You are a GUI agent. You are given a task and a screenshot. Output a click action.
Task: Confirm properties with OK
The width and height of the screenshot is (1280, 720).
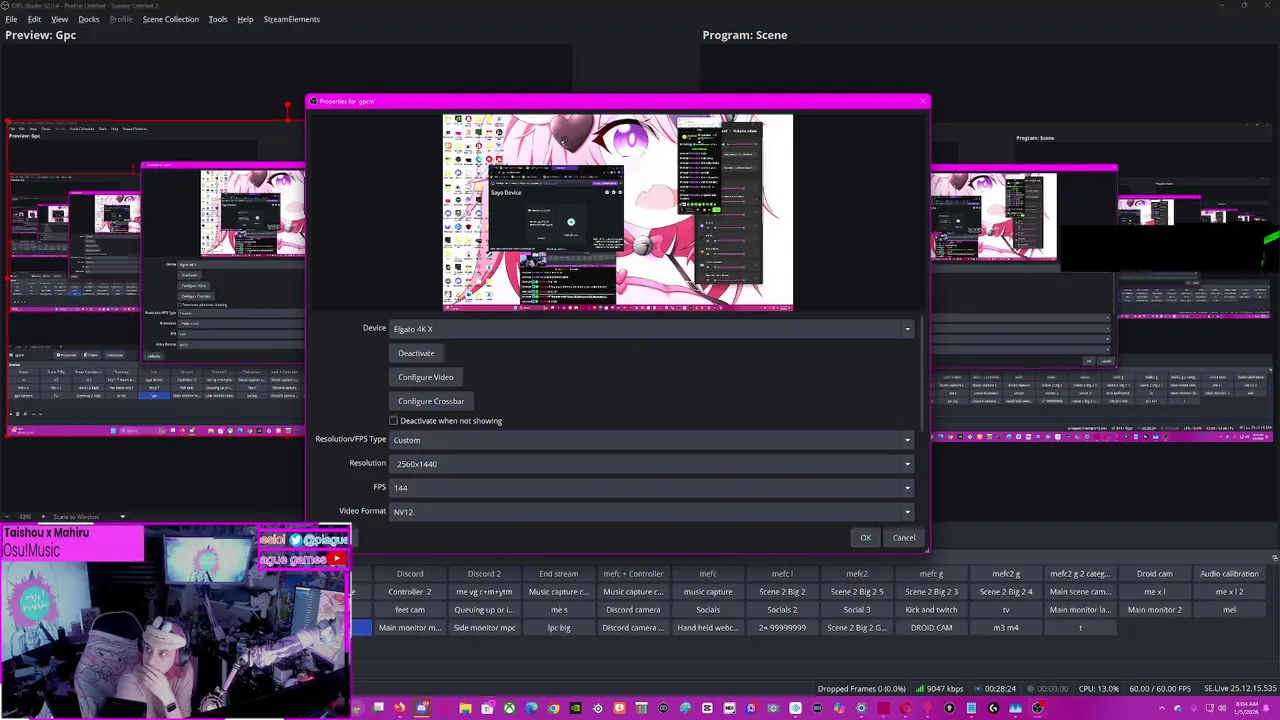click(866, 538)
